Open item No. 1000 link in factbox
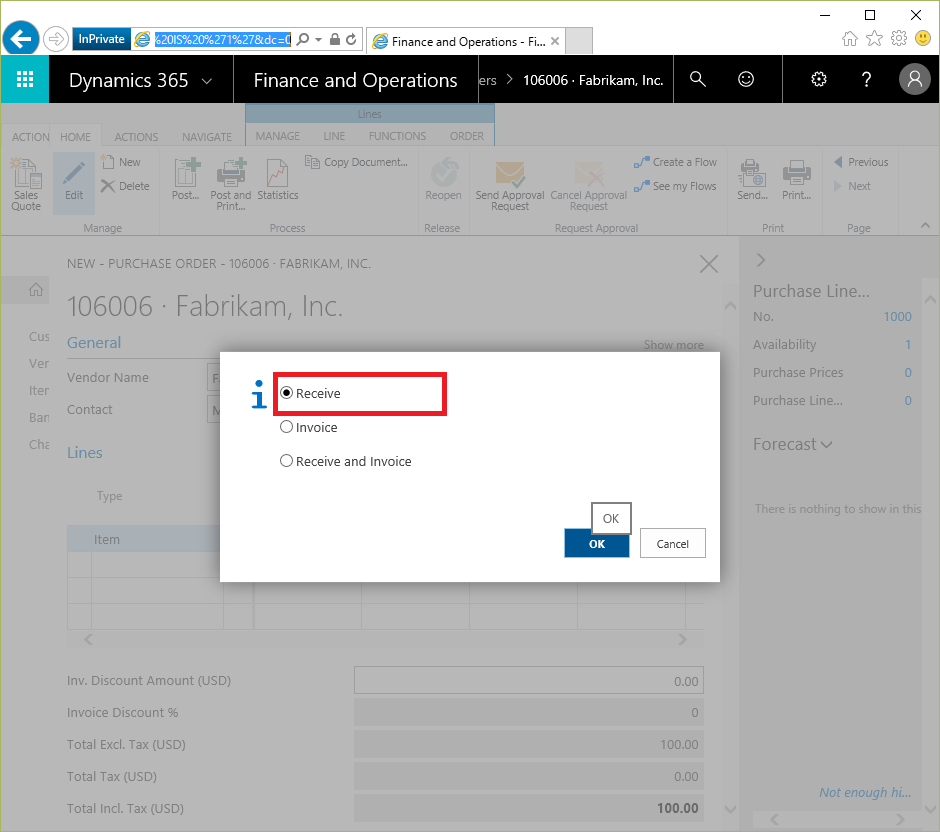This screenshot has width=940, height=832. click(x=897, y=316)
